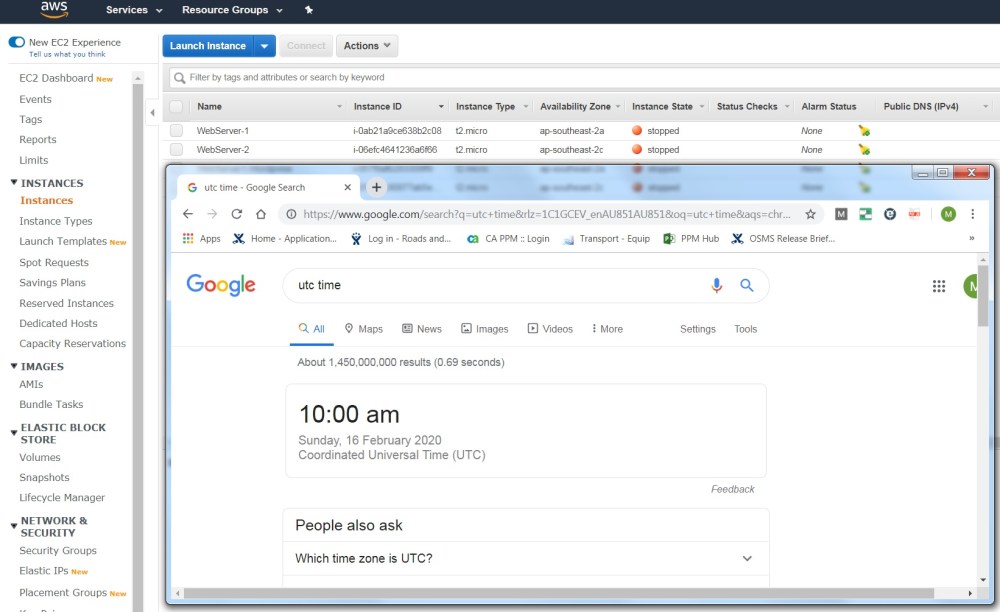Click the instance filter search field
This screenshot has width=1000, height=612.
[580, 77]
